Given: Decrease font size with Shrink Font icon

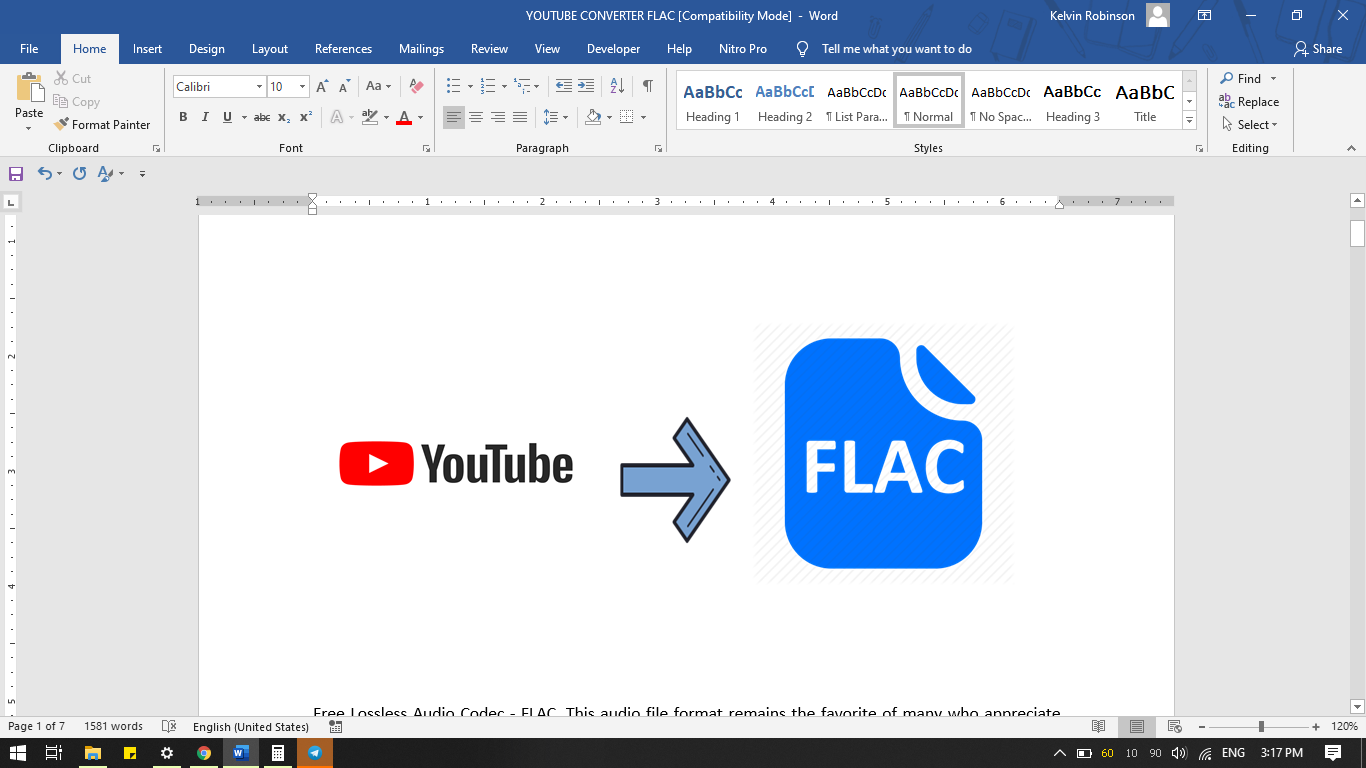Looking at the screenshot, I should 344,87.
